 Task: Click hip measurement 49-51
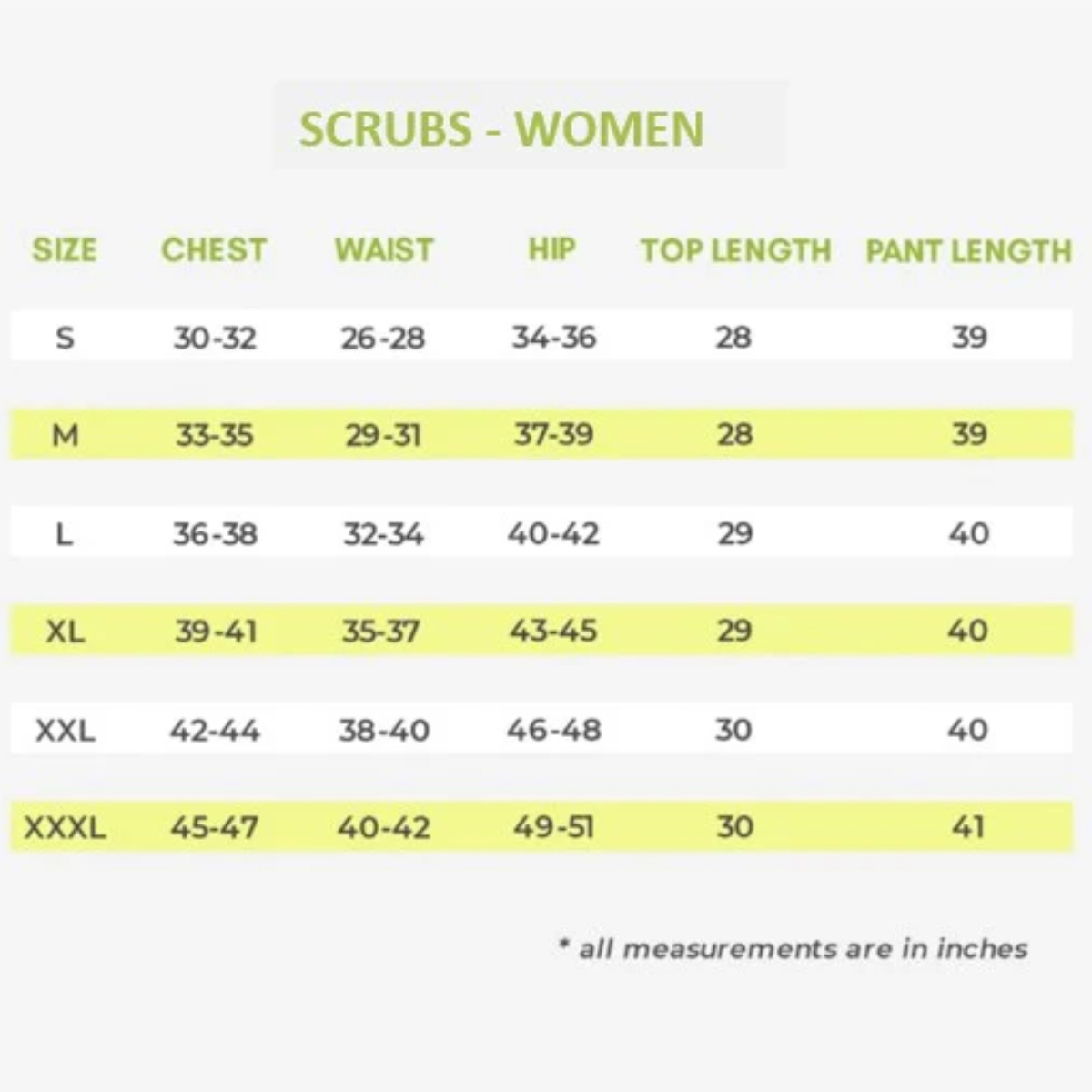tap(553, 827)
